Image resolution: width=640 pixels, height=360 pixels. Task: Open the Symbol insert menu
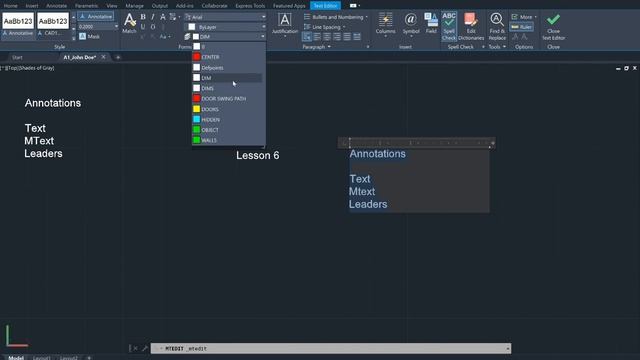click(x=411, y=24)
